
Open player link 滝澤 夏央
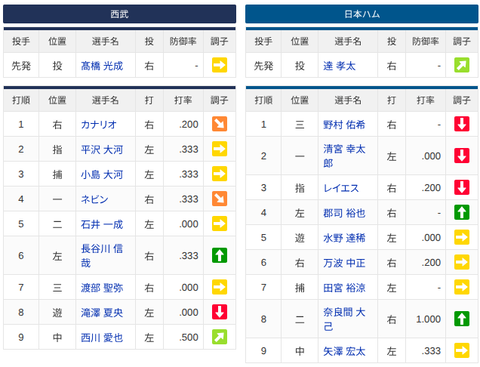coord(102,313)
